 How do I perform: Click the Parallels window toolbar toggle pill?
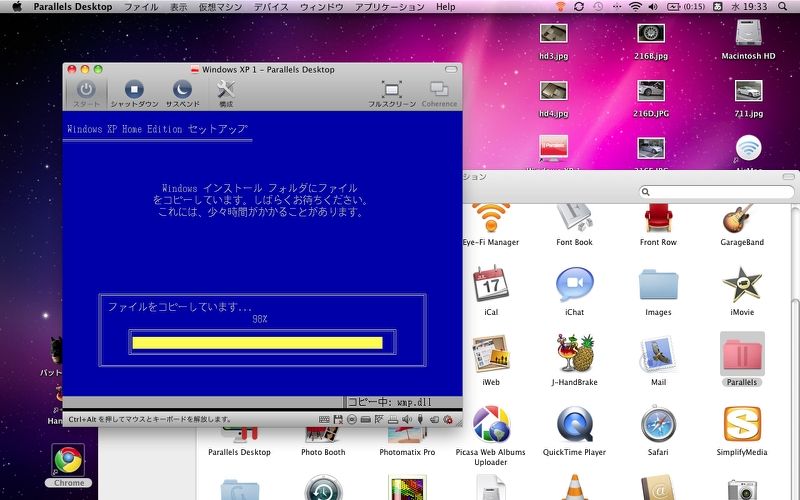click(x=451, y=69)
